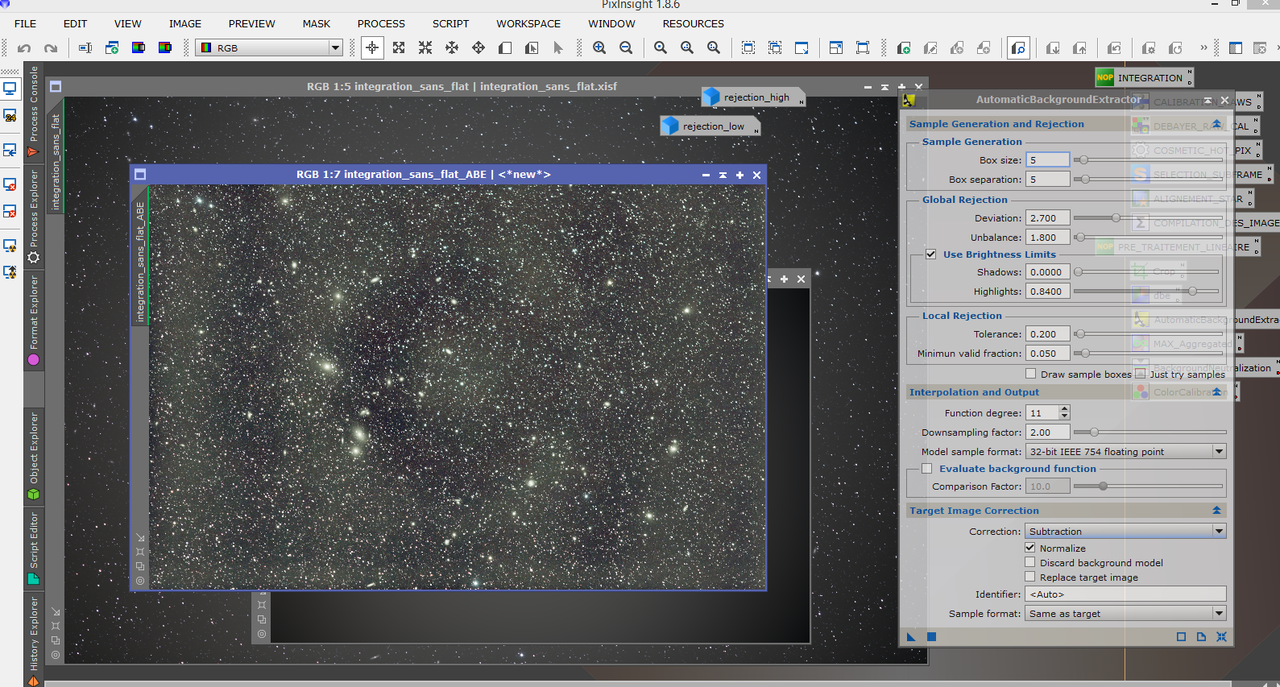
Task: Open the Sample format dropdown
Action: tap(1126, 614)
